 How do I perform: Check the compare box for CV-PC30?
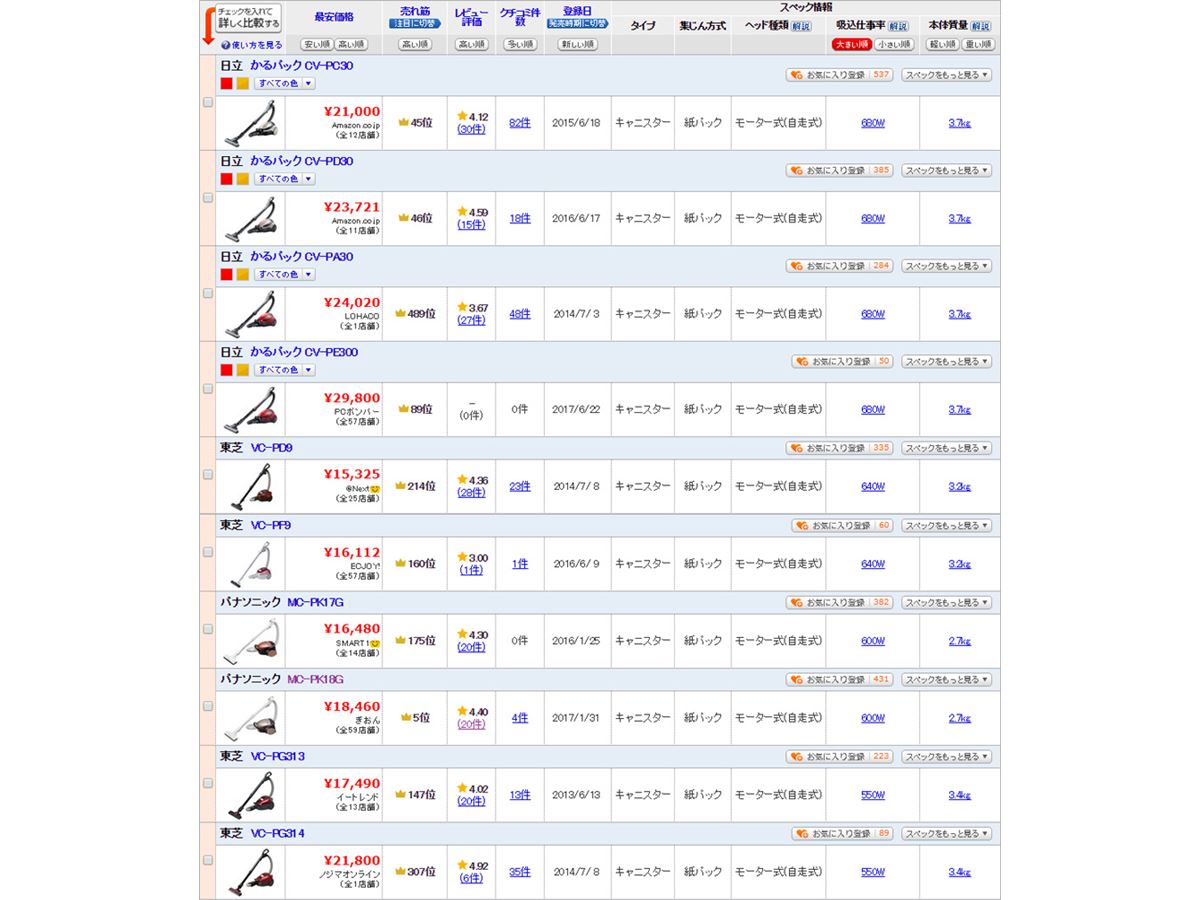pyautogui.click(x=208, y=102)
